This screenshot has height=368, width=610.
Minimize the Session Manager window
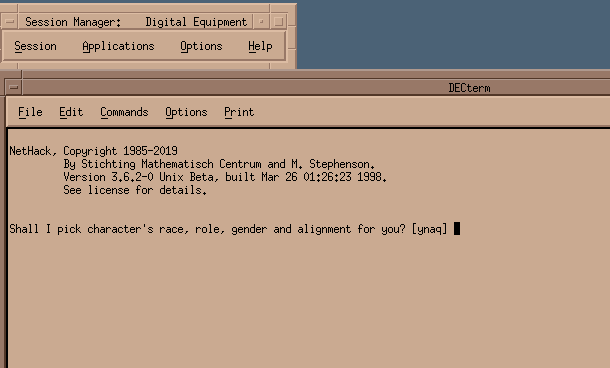(261, 22)
